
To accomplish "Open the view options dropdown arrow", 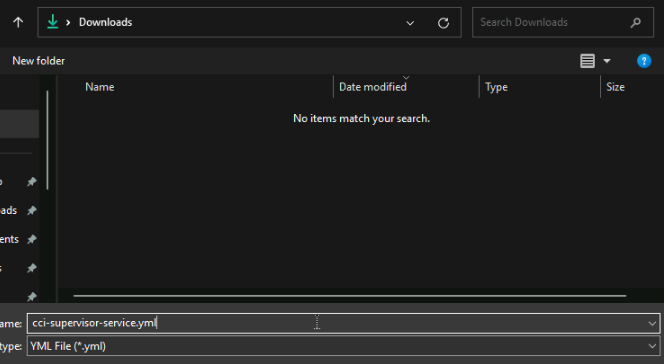I will click(607, 61).
